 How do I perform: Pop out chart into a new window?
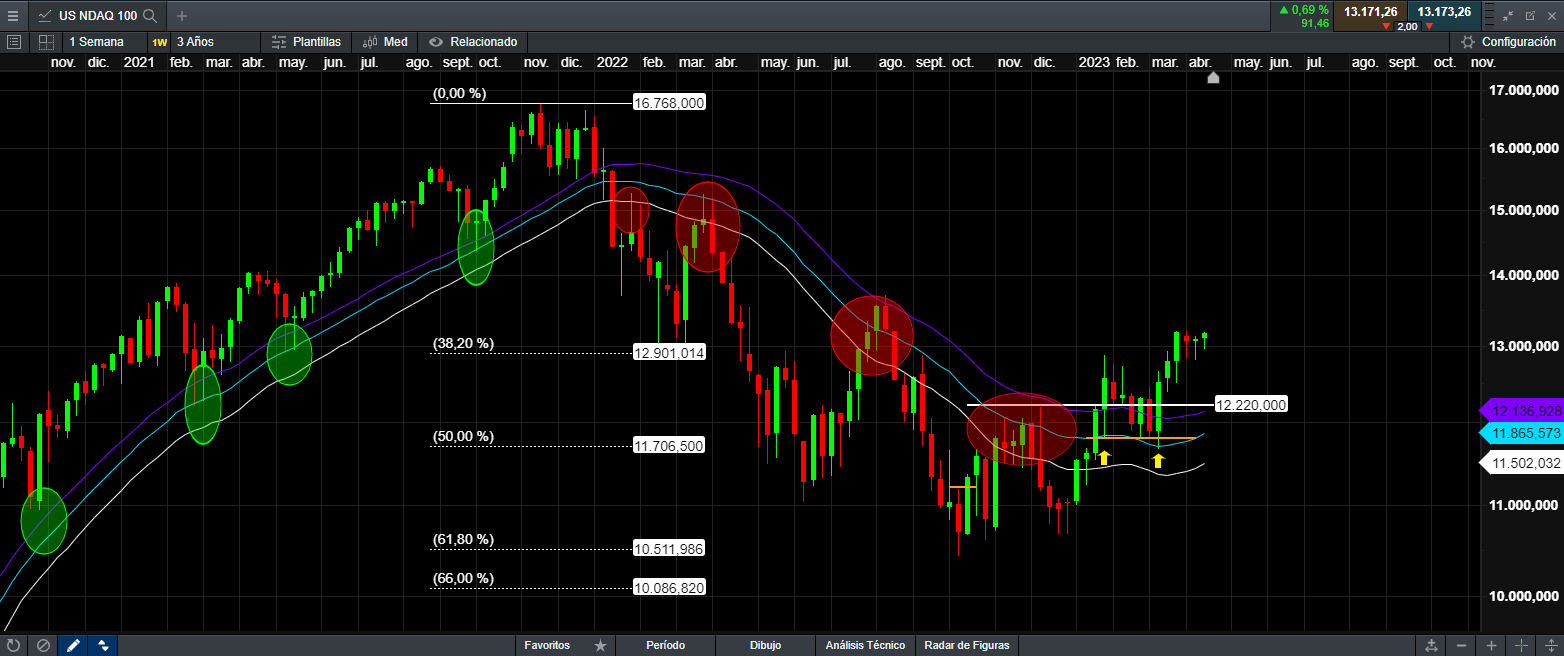click(1530, 15)
